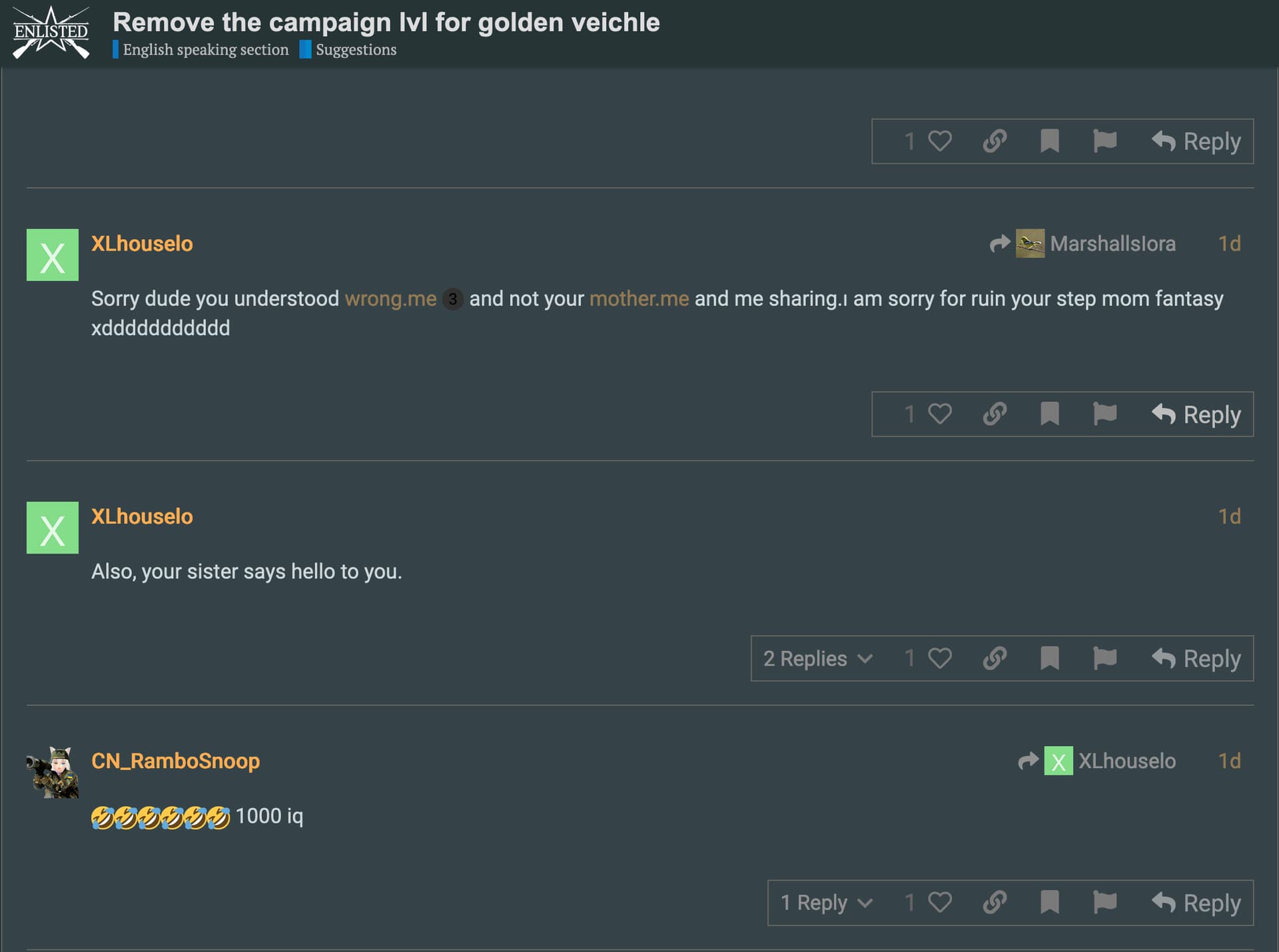Open the 'Suggestions' category
The width and height of the screenshot is (1279, 952).
(356, 50)
